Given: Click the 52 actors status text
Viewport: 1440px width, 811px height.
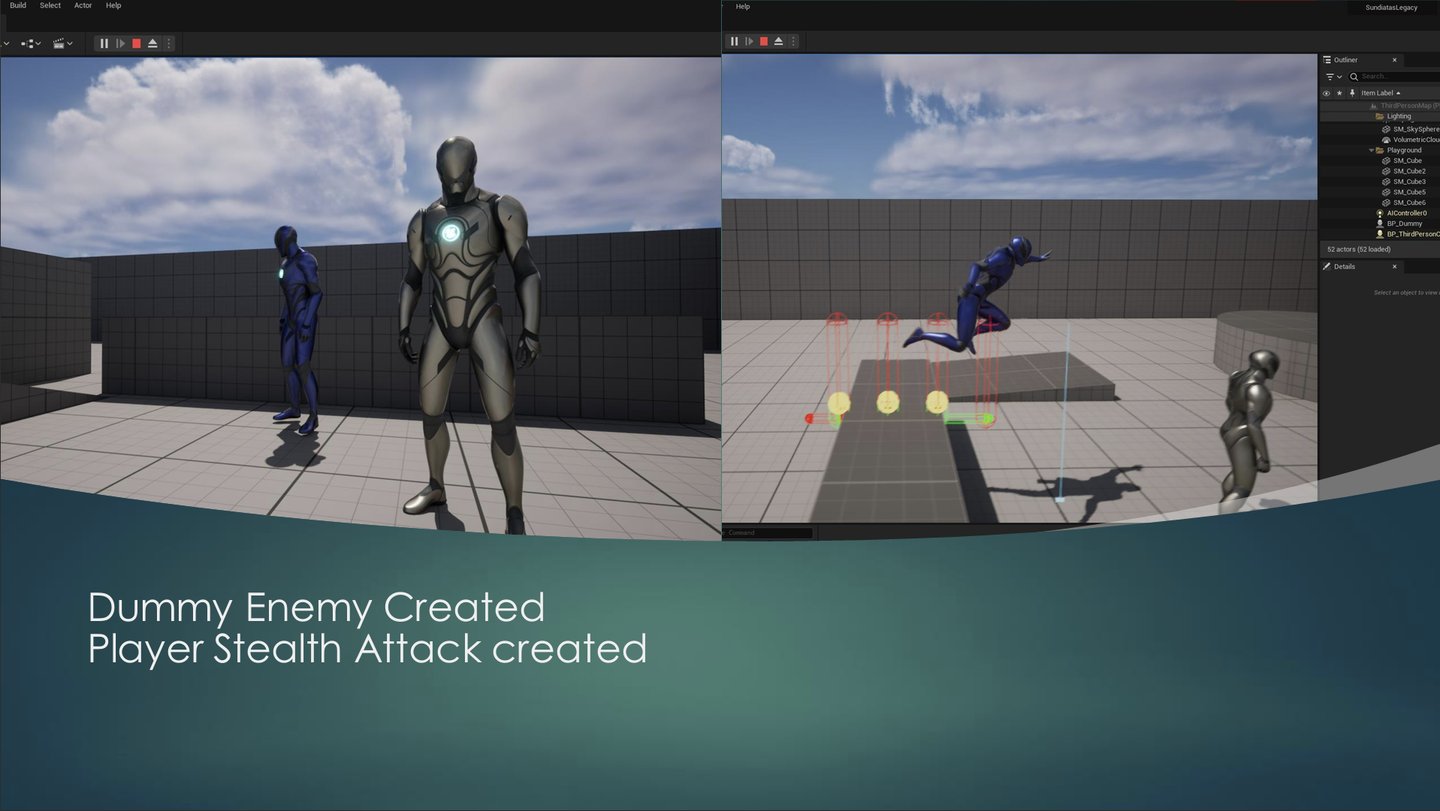Looking at the screenshot, I should point(1358,249).
